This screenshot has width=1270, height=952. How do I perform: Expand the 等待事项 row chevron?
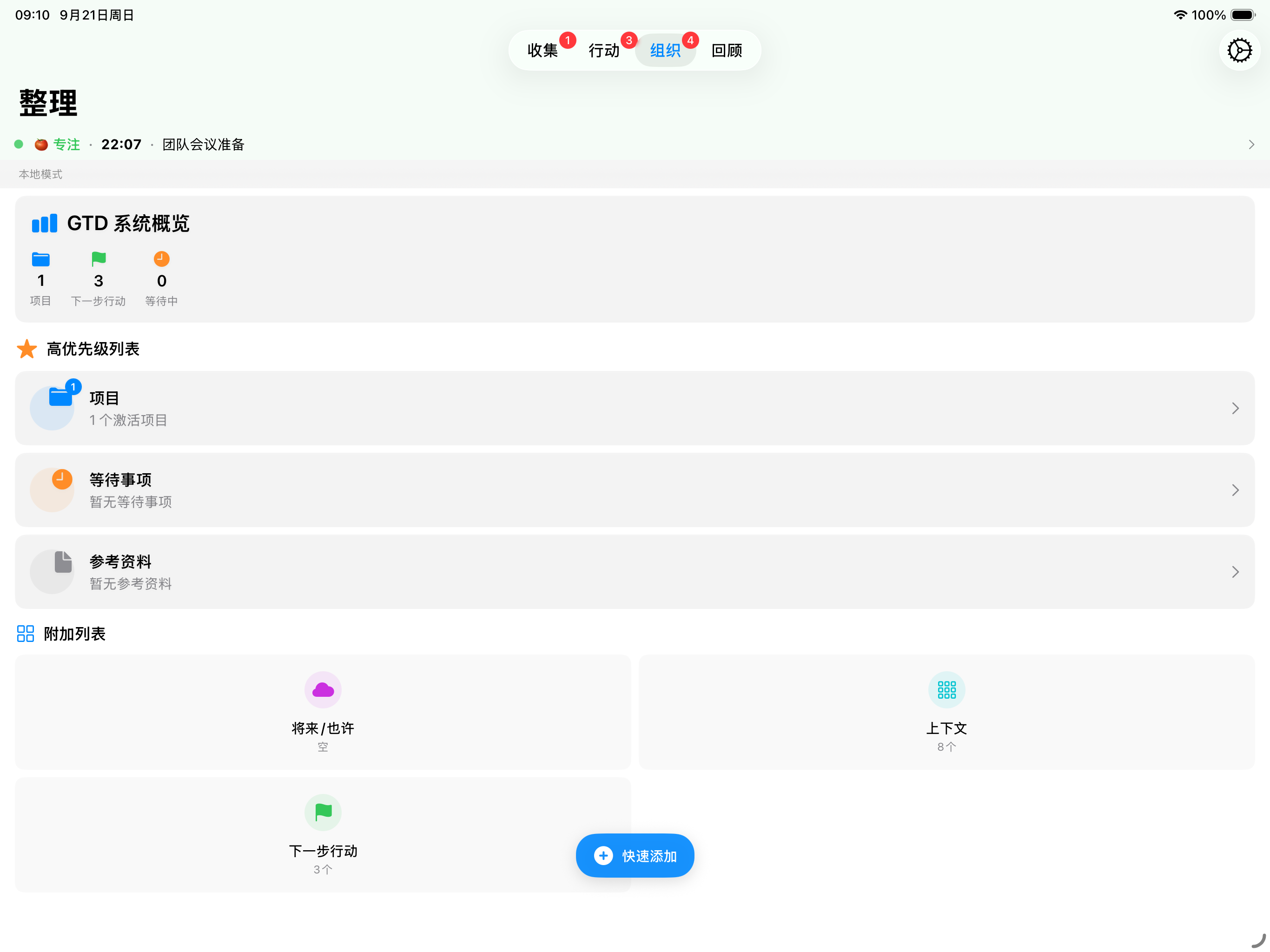1235,490
